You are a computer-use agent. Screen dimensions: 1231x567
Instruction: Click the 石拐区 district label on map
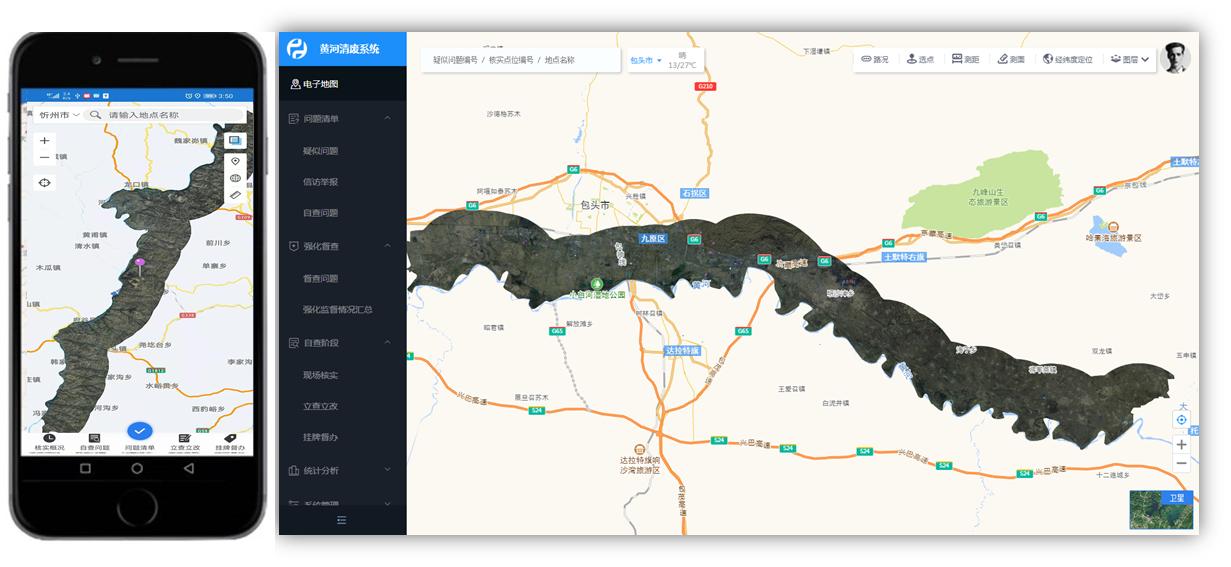click(694, 192)
